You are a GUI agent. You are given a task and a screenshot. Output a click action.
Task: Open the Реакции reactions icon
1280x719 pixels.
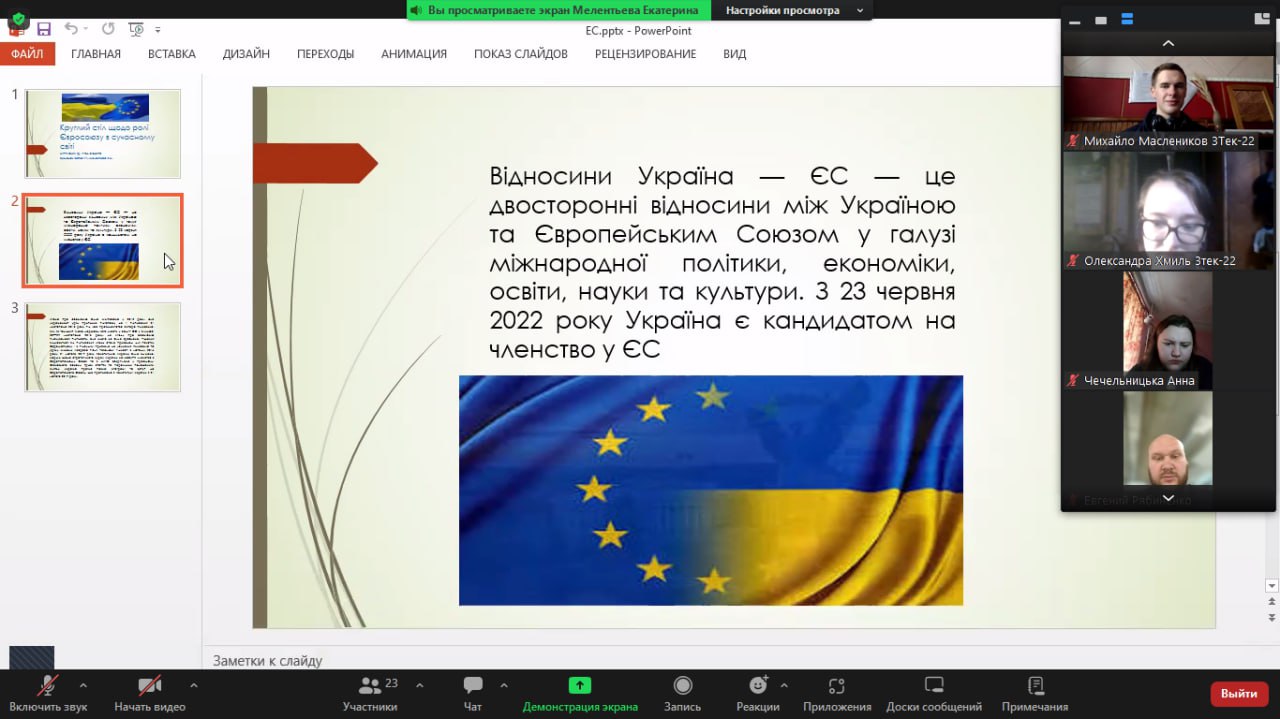coord(758,694)
